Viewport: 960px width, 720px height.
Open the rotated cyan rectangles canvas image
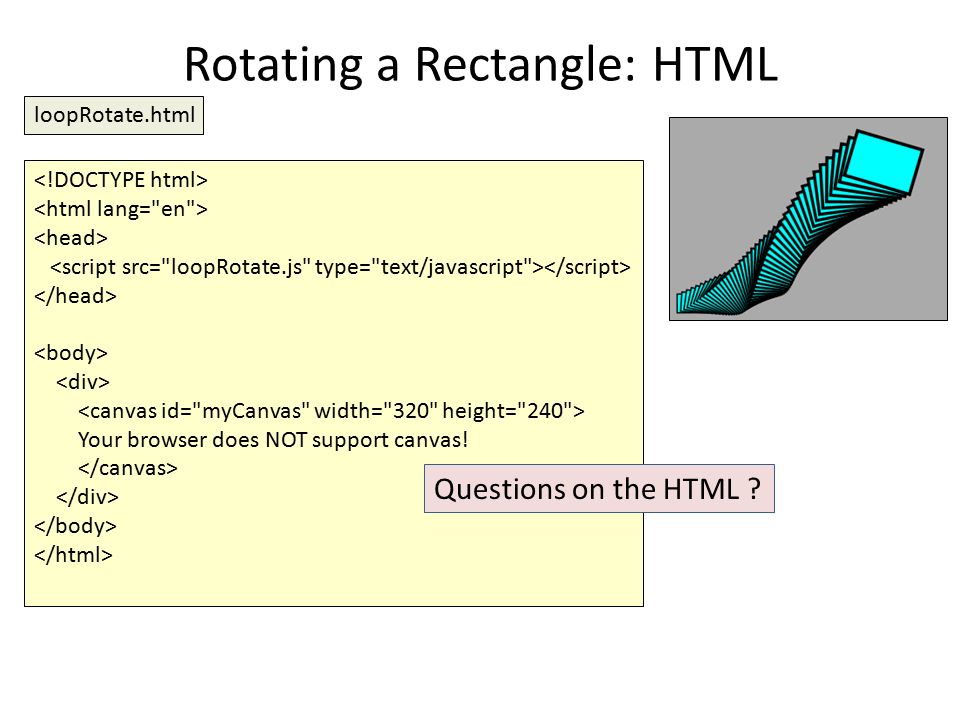[x=808, y=219]
